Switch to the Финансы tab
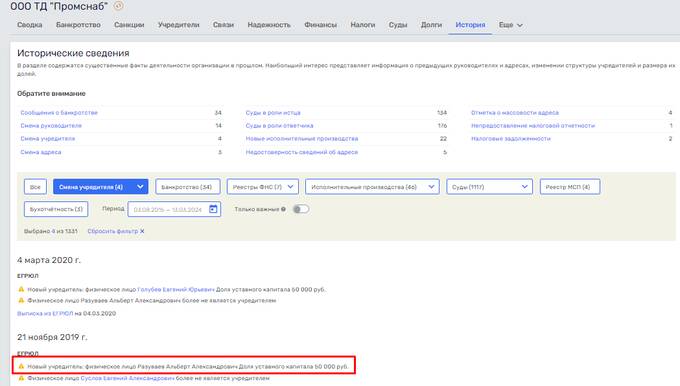This screenshot has width=680, height=386. click(320, 25)
